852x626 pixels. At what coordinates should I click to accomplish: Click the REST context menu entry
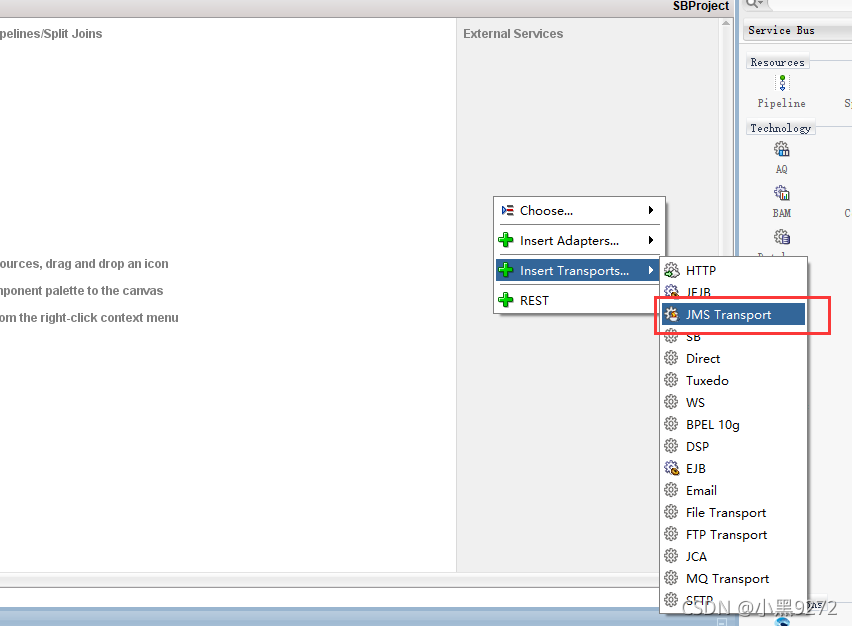pos(579,300)
